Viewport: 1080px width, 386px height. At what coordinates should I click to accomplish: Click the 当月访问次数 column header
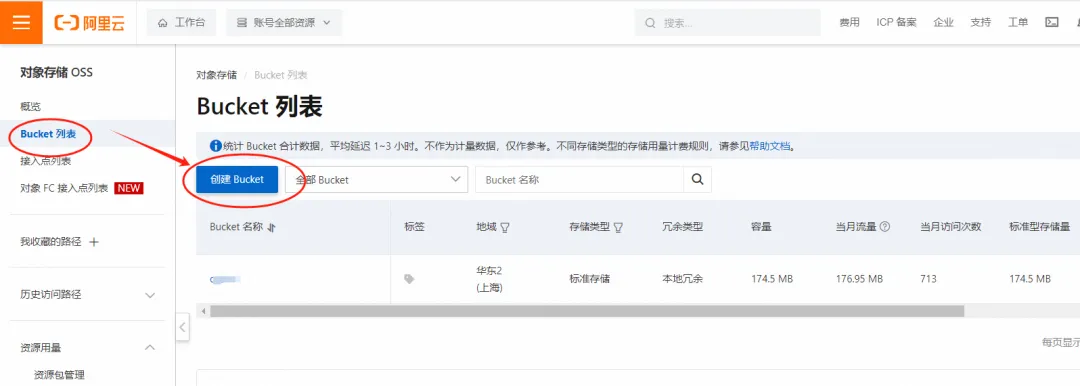point(951,227)
